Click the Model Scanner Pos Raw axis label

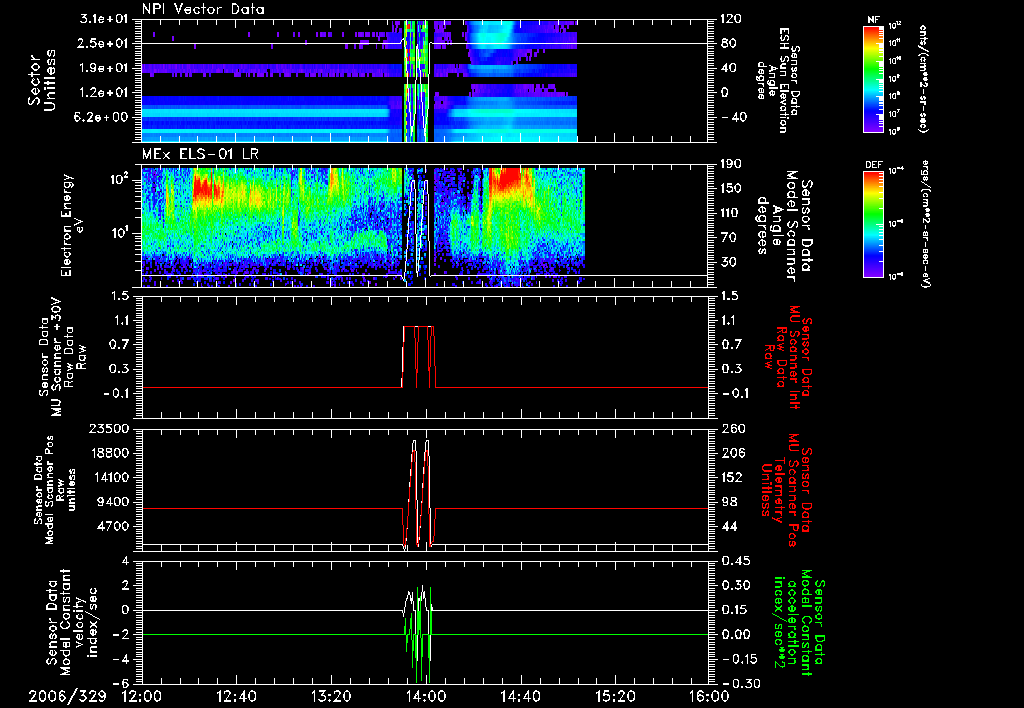pos(56,489)
